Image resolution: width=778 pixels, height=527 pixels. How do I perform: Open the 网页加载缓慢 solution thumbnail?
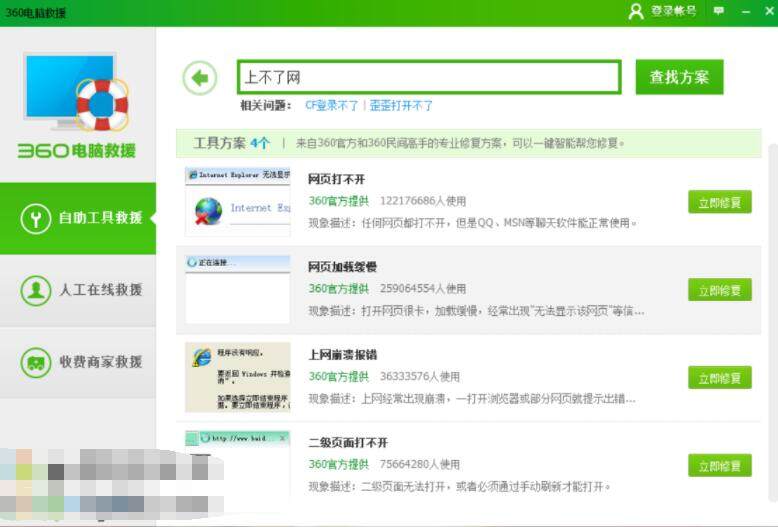tap(238, 289)
